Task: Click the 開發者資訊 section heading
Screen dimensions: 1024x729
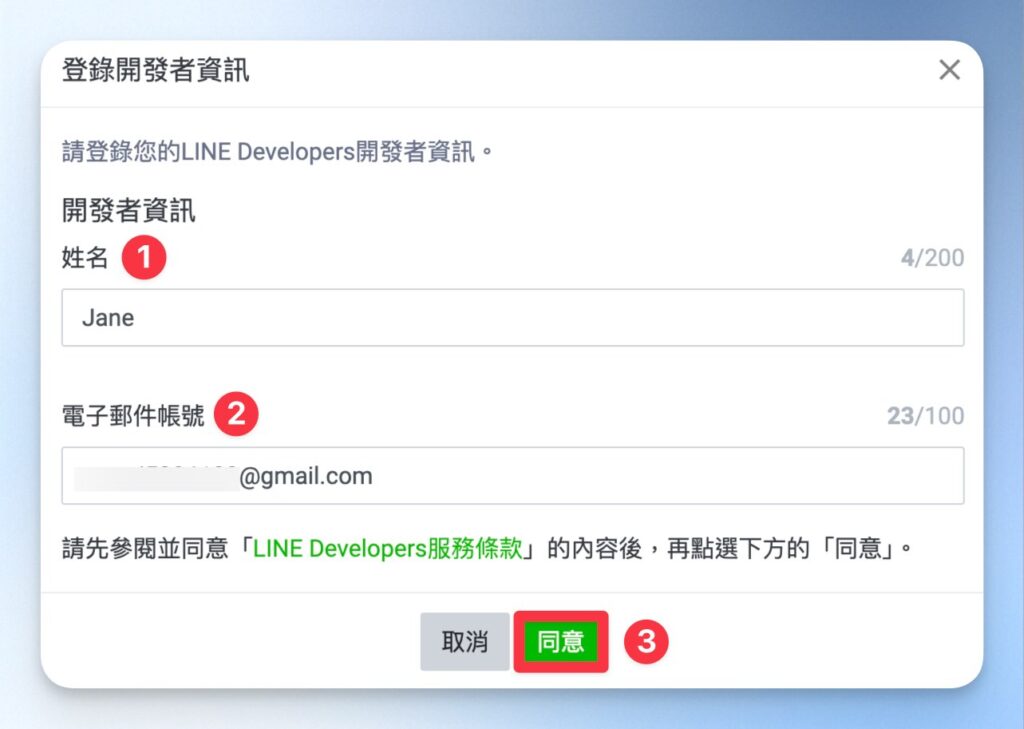Action: click(x=129, y=210)
